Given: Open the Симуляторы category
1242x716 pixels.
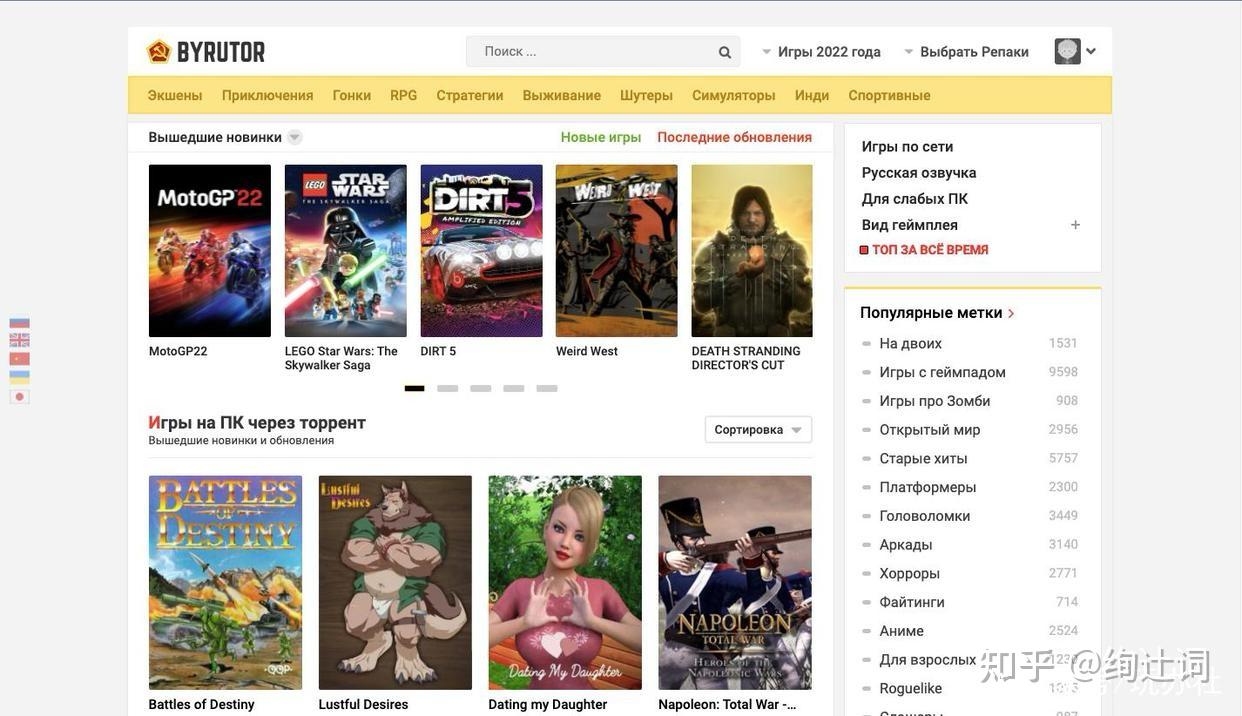Looking at the screenshot, I should (x=734, y=95).
